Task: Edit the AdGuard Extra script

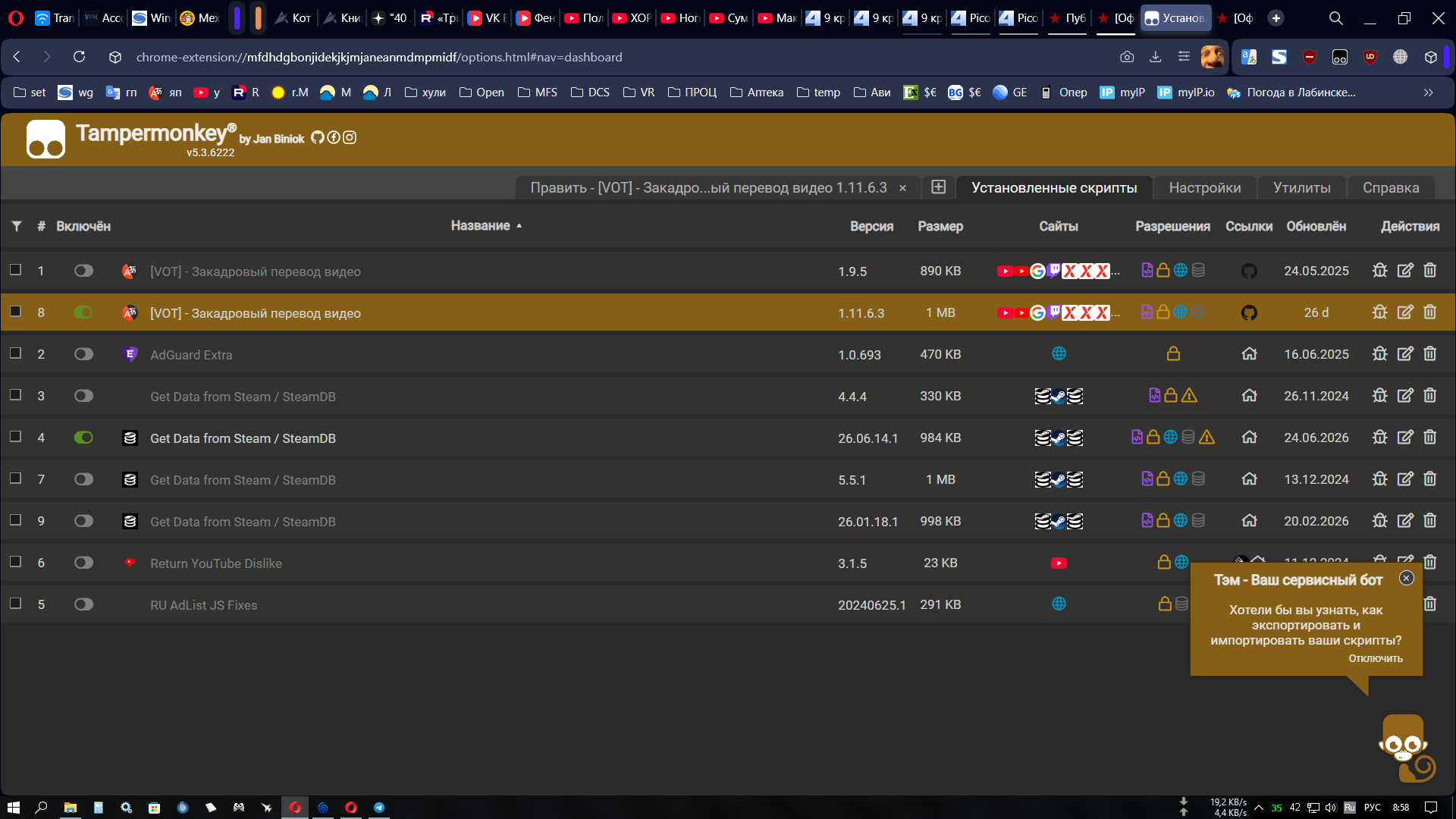Action: coord(1405,353)
